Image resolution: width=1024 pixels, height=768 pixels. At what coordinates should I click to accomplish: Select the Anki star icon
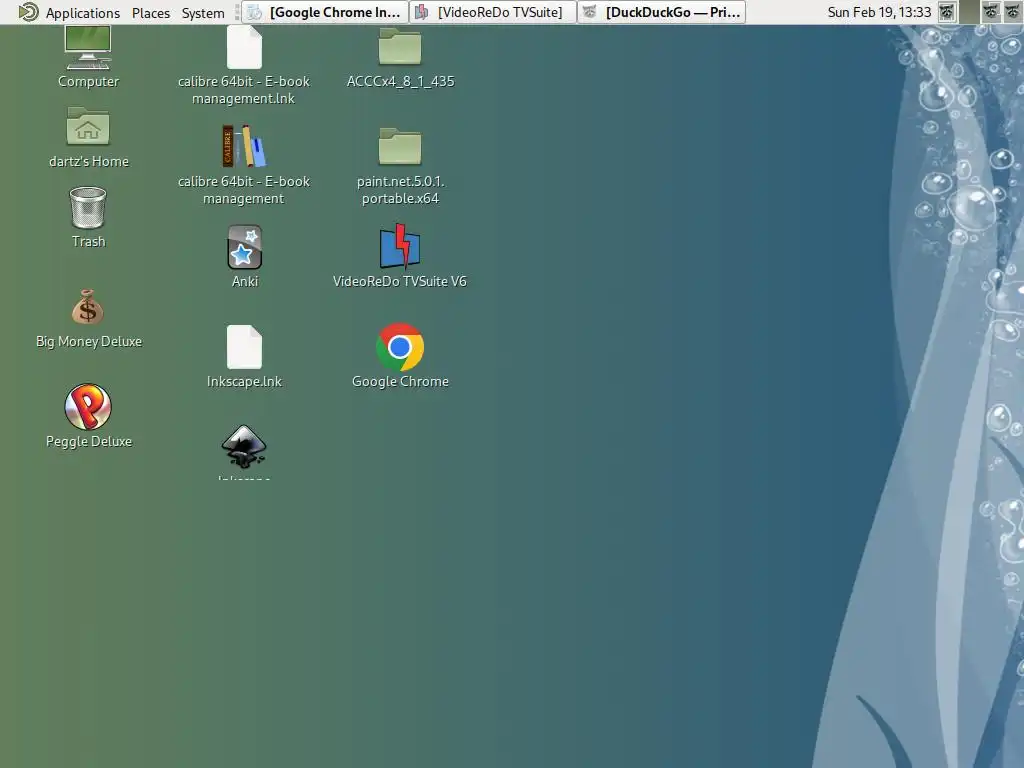click(x=245, y=247)
